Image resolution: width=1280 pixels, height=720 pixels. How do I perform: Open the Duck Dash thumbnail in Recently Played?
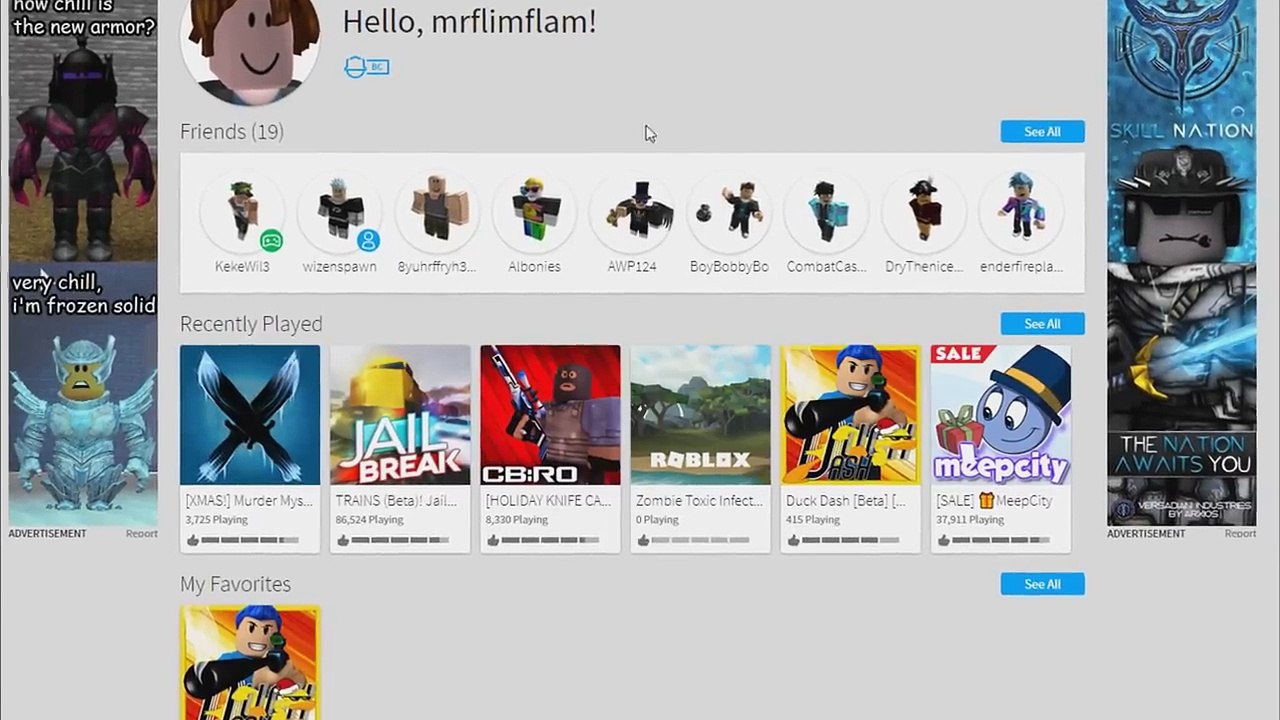click(x=850, y=415)
